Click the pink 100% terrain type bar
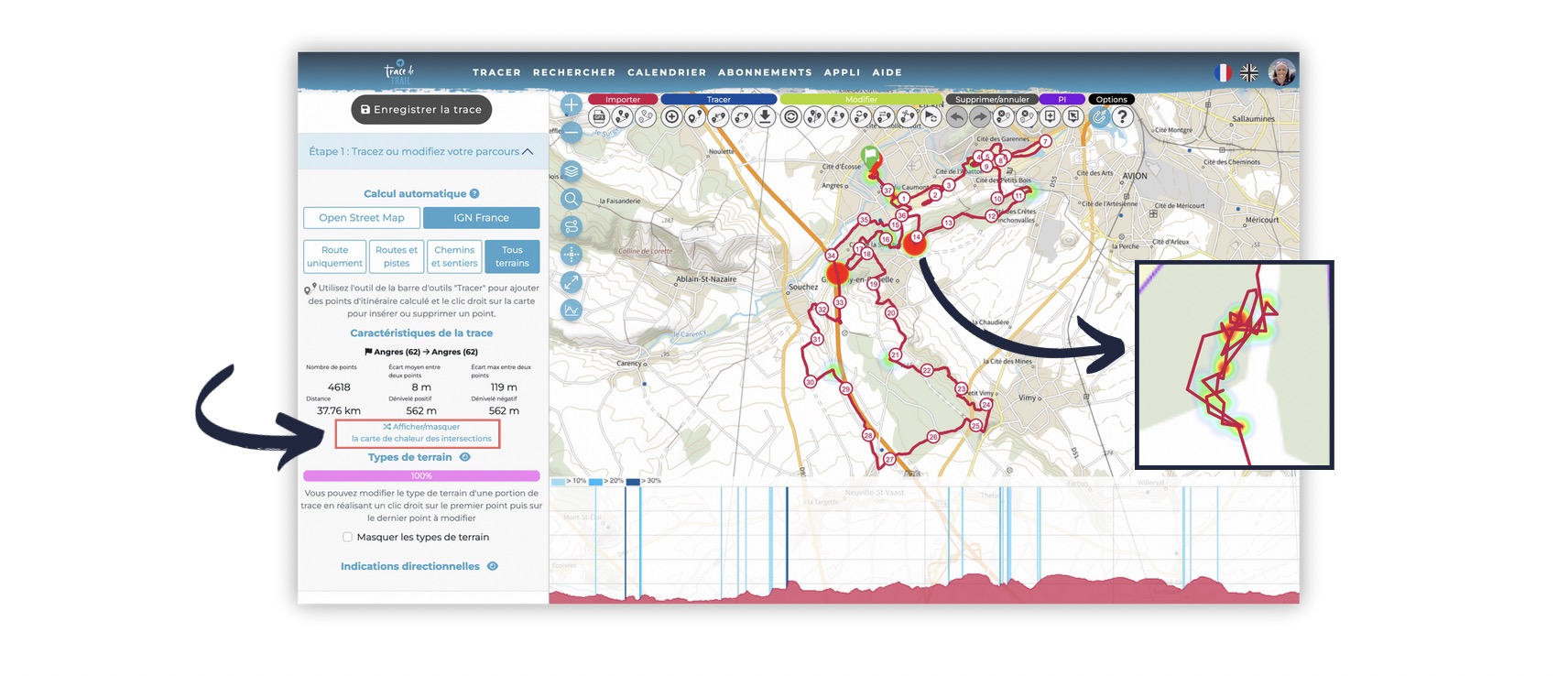 point(421,475)
